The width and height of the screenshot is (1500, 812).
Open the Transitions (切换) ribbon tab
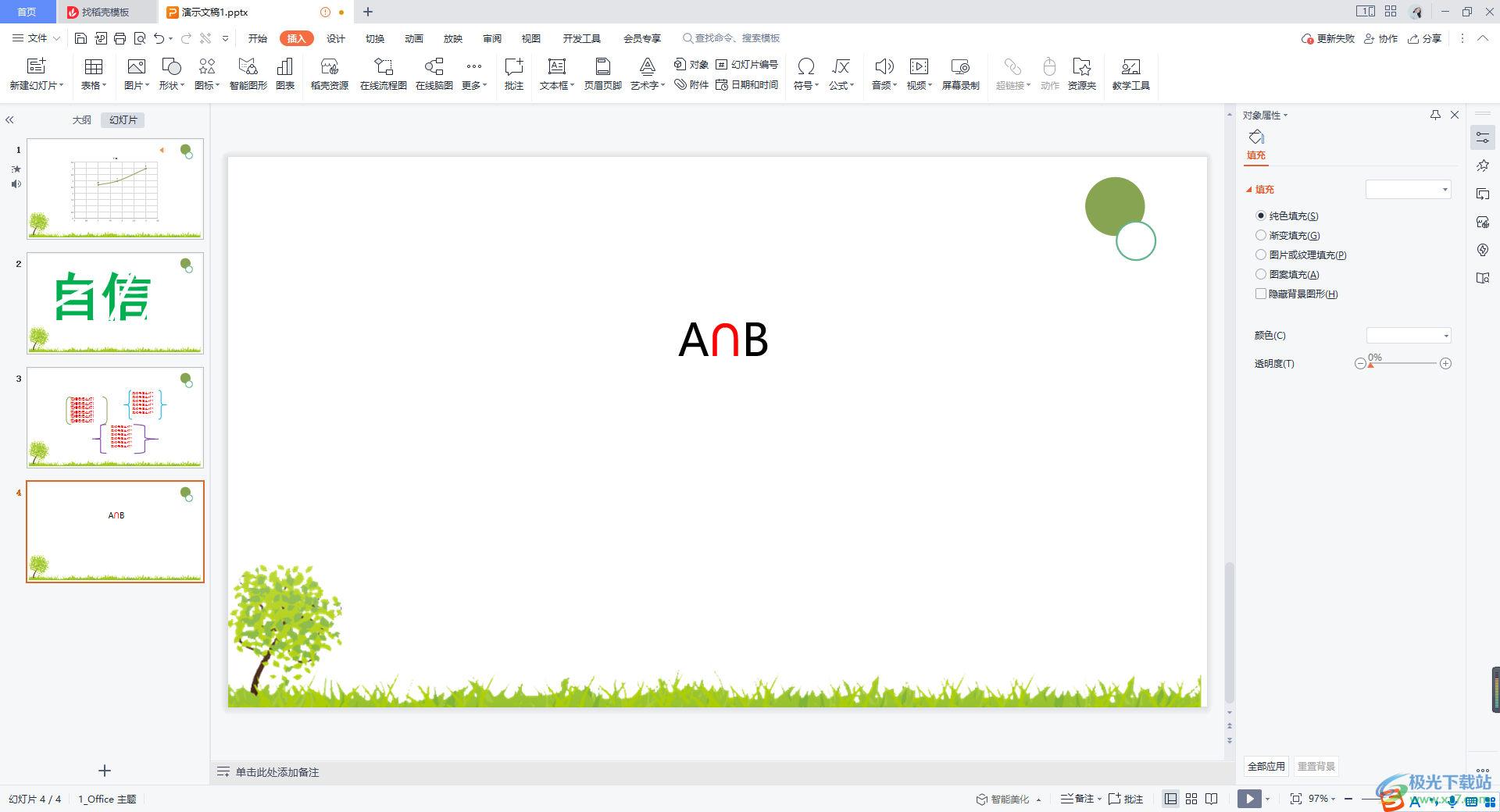(375, 38)
